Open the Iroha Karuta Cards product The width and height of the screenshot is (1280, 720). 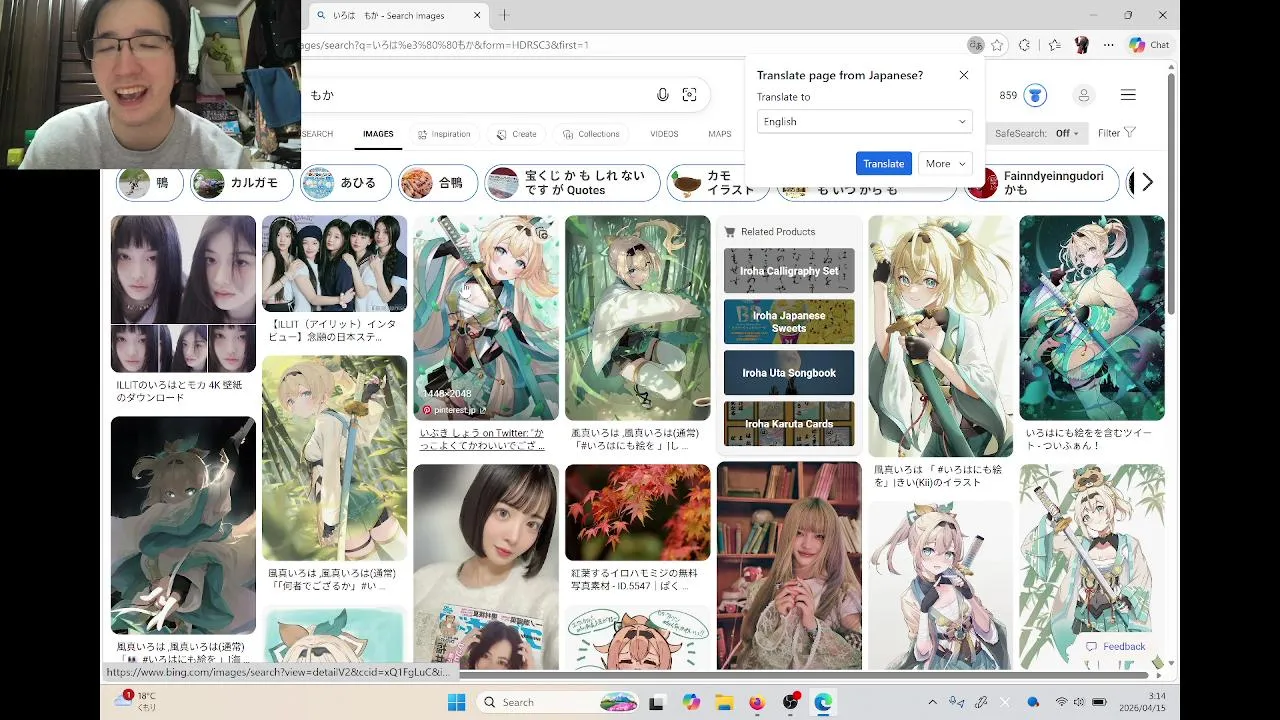click(x=789, y=424)
